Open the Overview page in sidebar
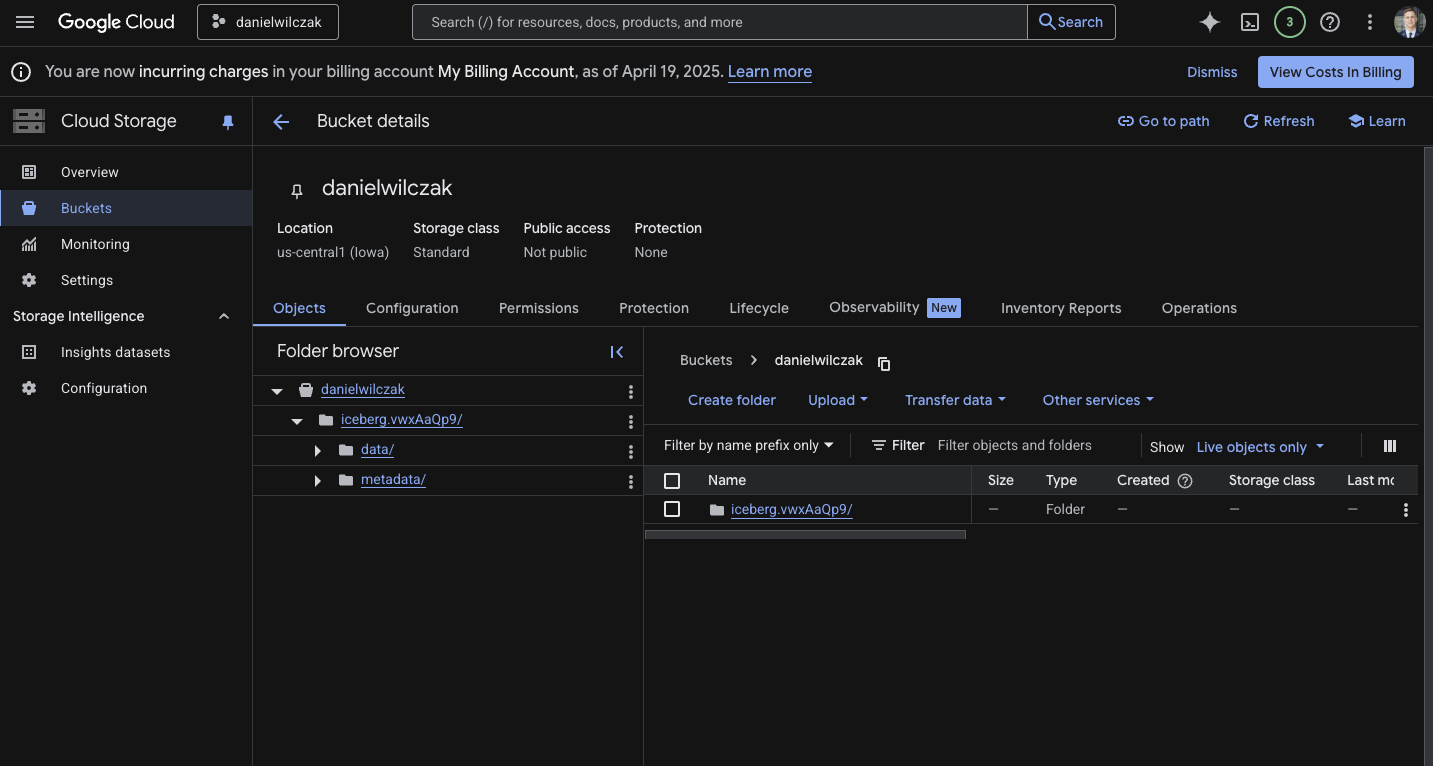 click(126, 172)
